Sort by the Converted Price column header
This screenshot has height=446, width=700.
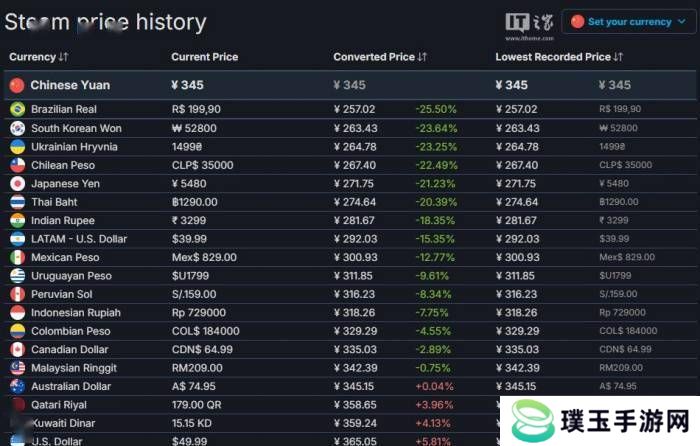pyautogui.click(x=380, y=57)
